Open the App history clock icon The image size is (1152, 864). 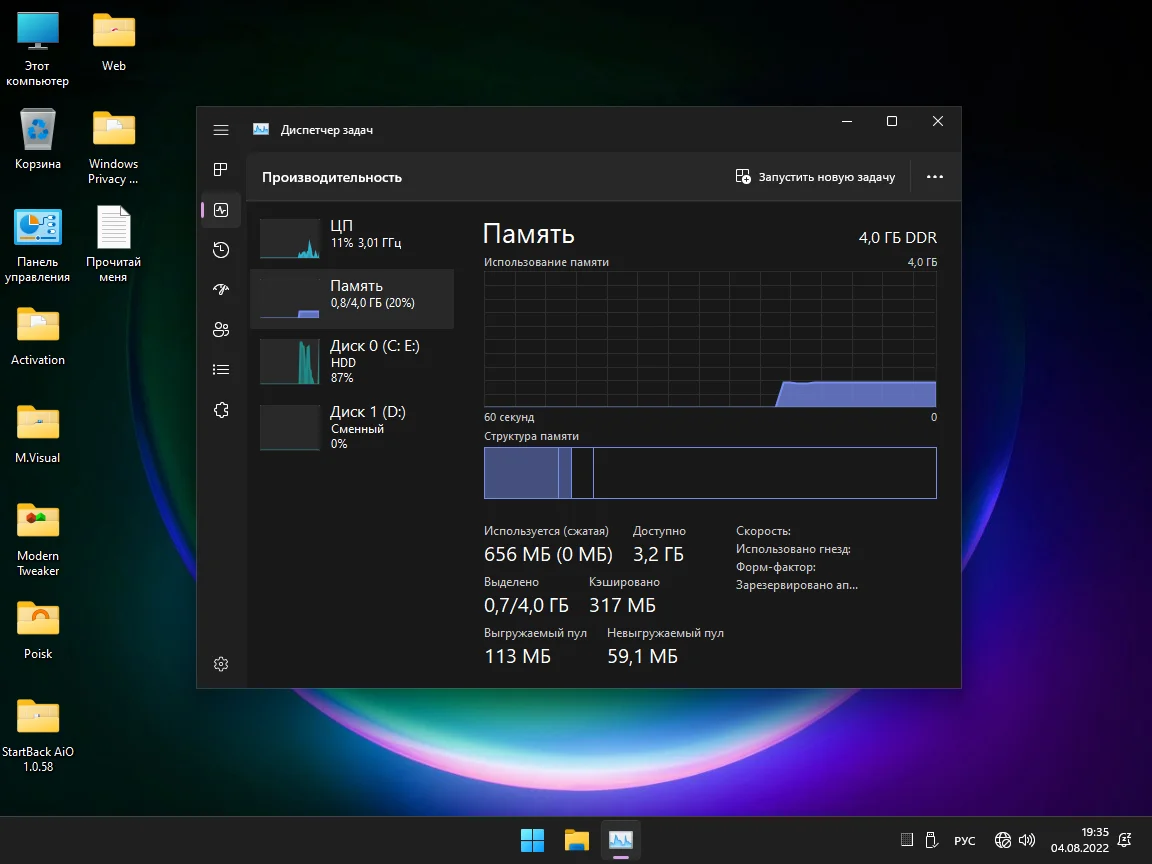[x=221, y=250]
